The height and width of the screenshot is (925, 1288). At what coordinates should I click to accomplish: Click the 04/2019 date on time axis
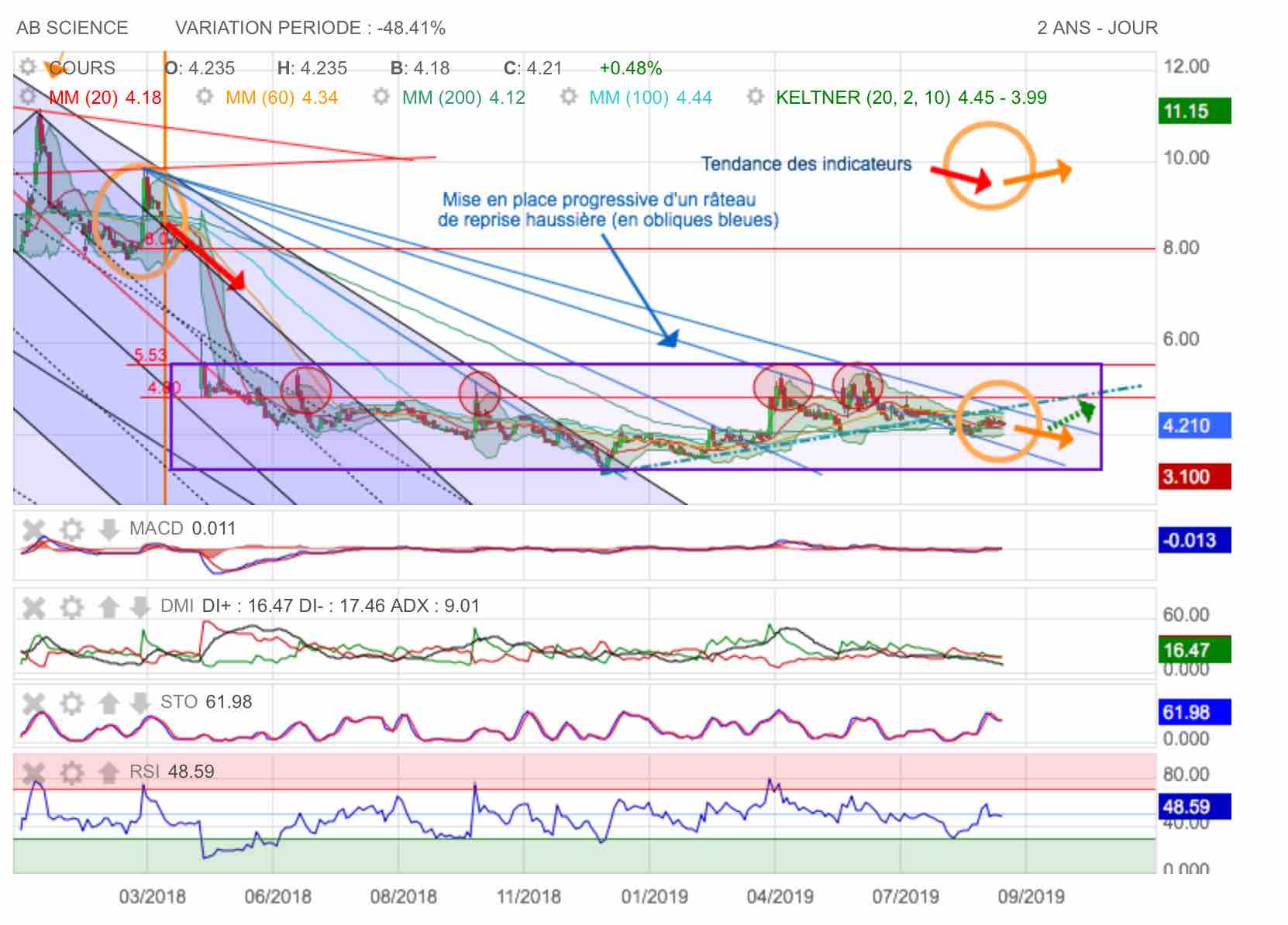pos(780,897)
